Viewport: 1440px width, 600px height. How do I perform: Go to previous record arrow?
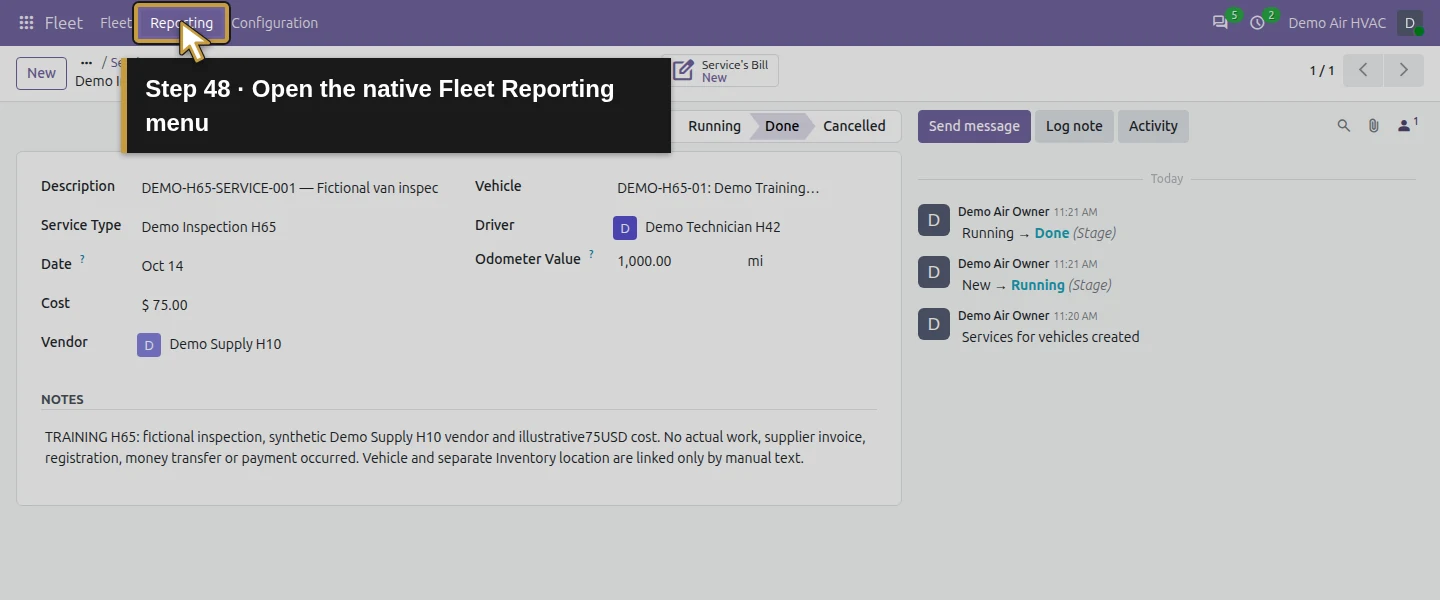point(1363,70)
